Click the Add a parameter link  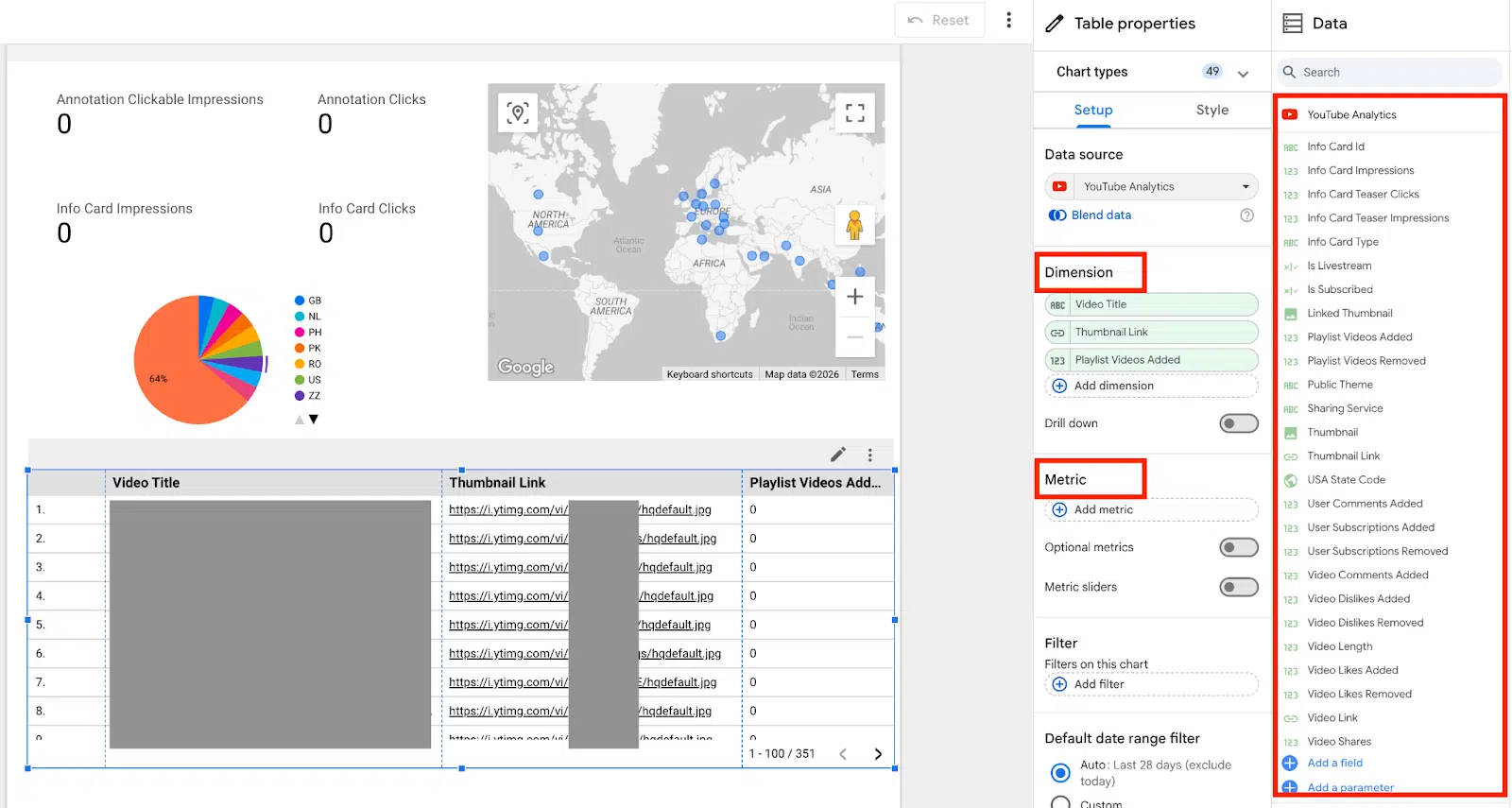[x=1350, y=787]
